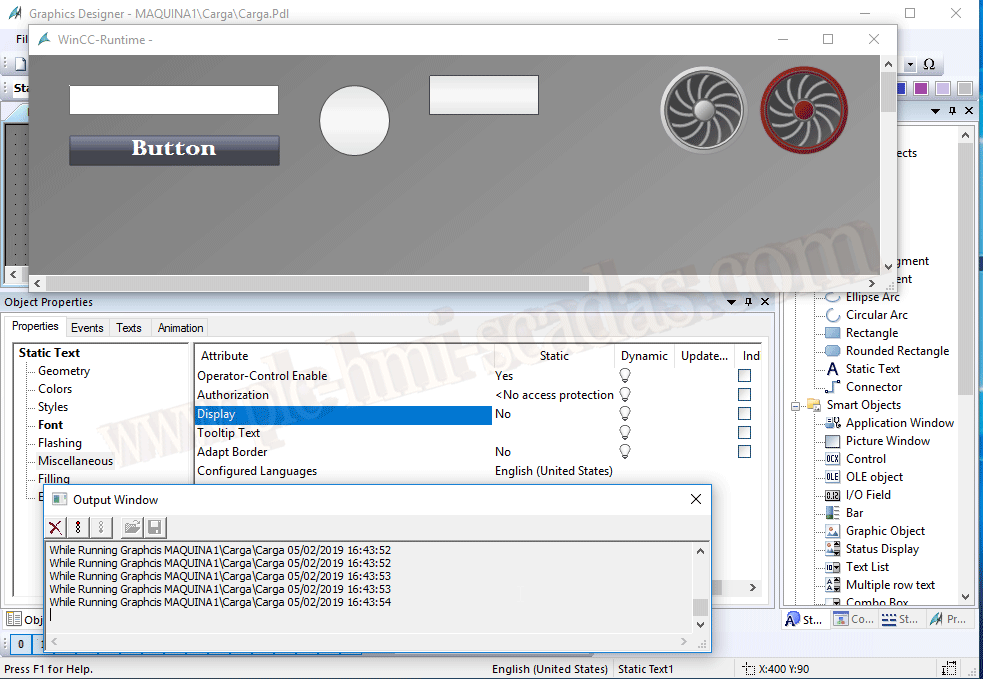Click the dynamic lightbulb for Display attribute
The height and width of the screenshot is (679, 983).
point(626,414)
